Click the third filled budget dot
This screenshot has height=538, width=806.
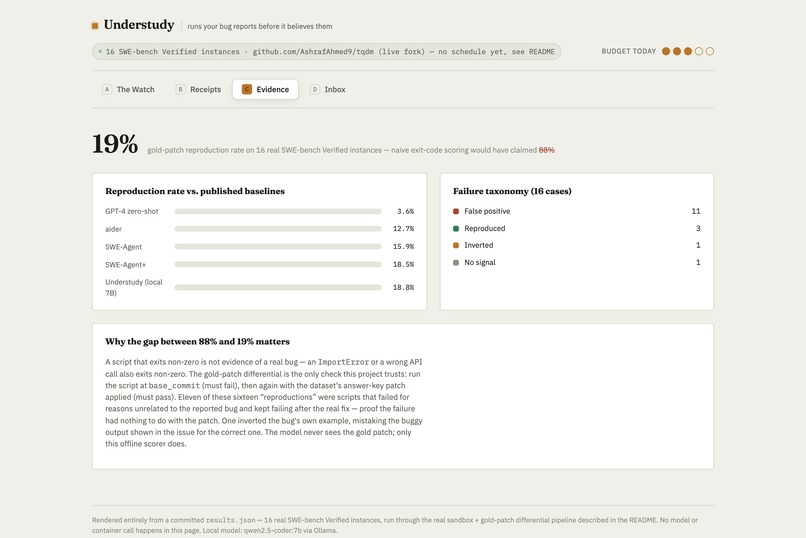(688, 51)
